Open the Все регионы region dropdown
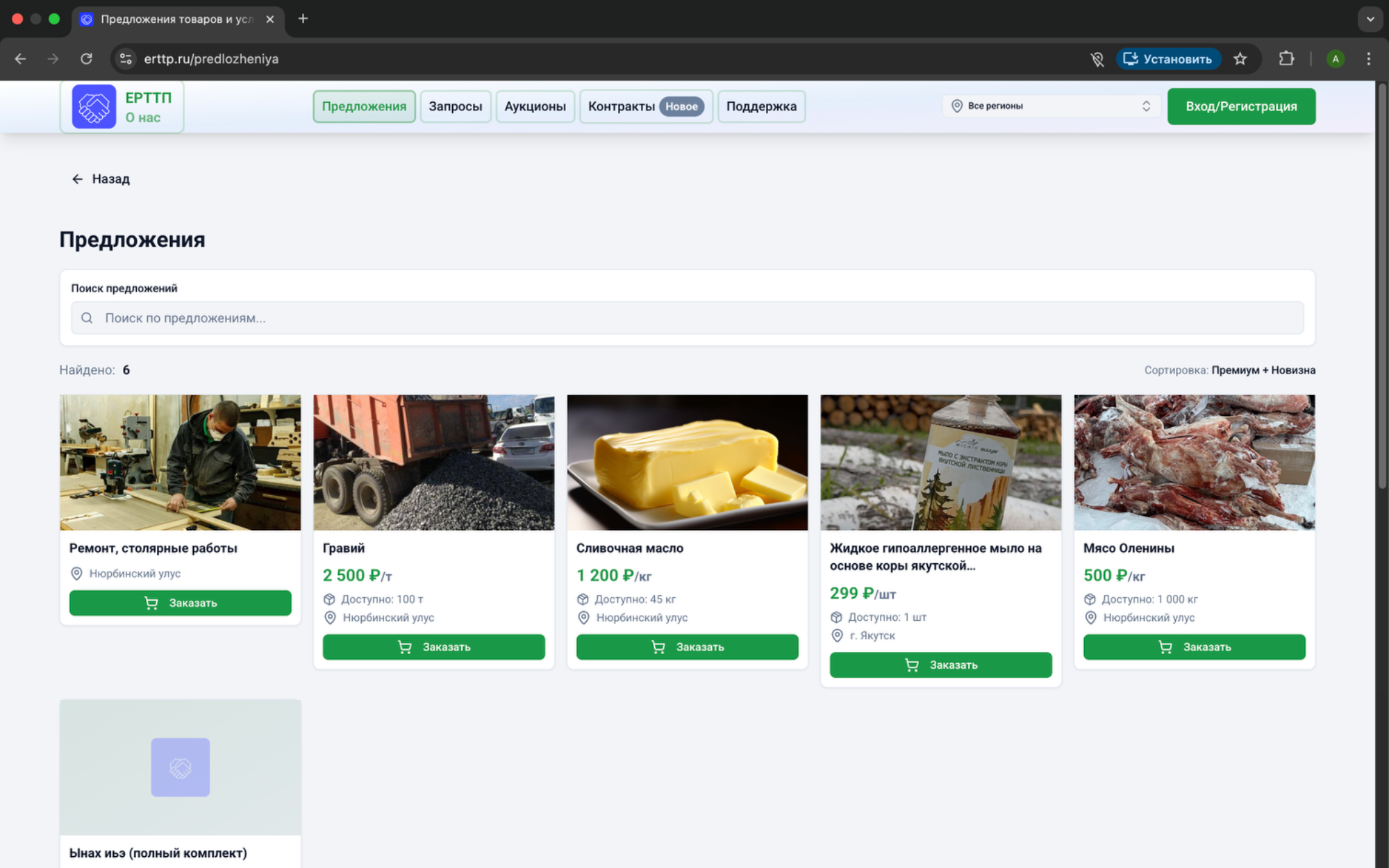1389x868 pixels. [x=1051, y=106]
